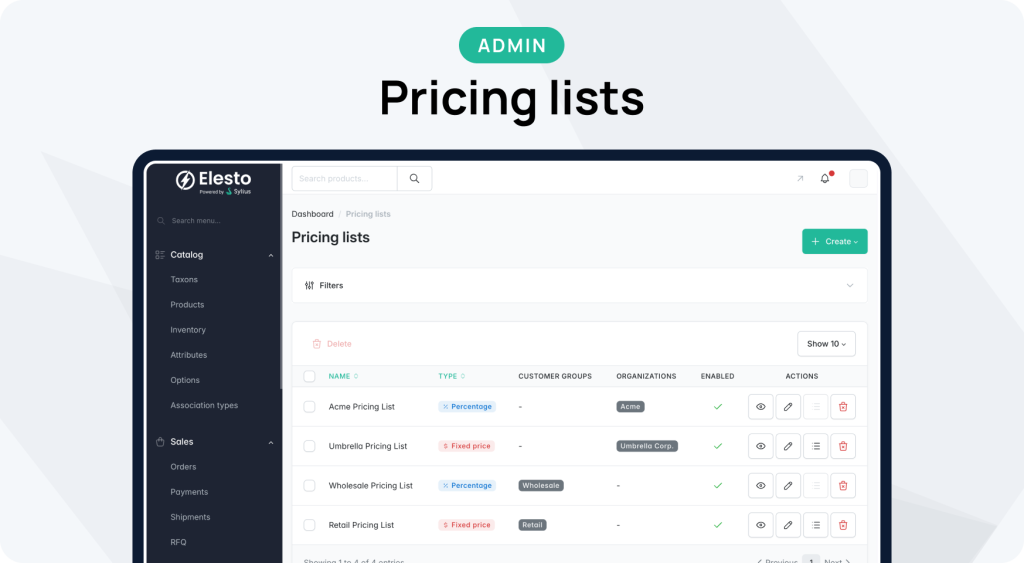Screen dimensions: 1024x563
Task: Click the search magnifier button
Action: click(x=414, y=179)
